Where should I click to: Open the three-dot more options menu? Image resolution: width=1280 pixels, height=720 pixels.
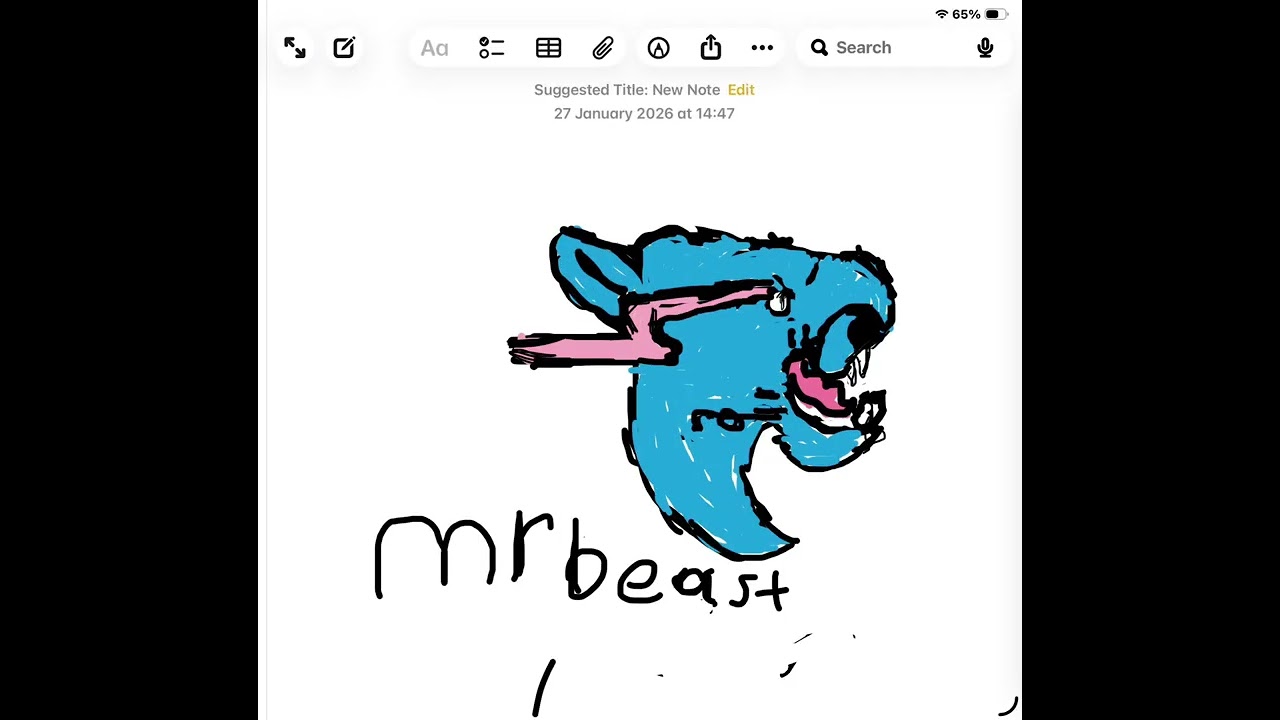tap(762, 47)
